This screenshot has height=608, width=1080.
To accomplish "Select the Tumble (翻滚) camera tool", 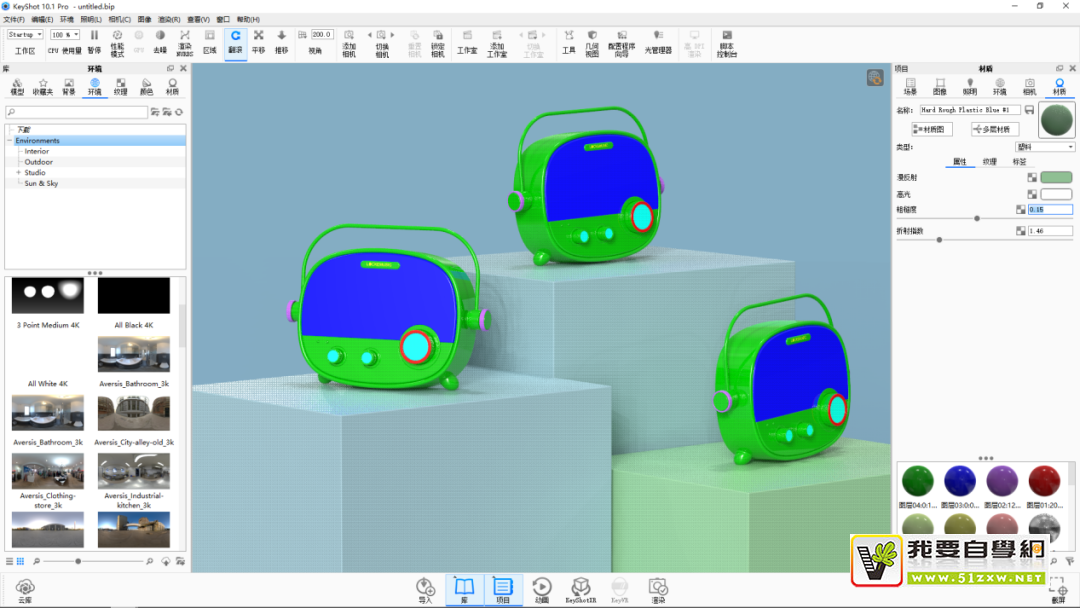I will coord(235,40).
